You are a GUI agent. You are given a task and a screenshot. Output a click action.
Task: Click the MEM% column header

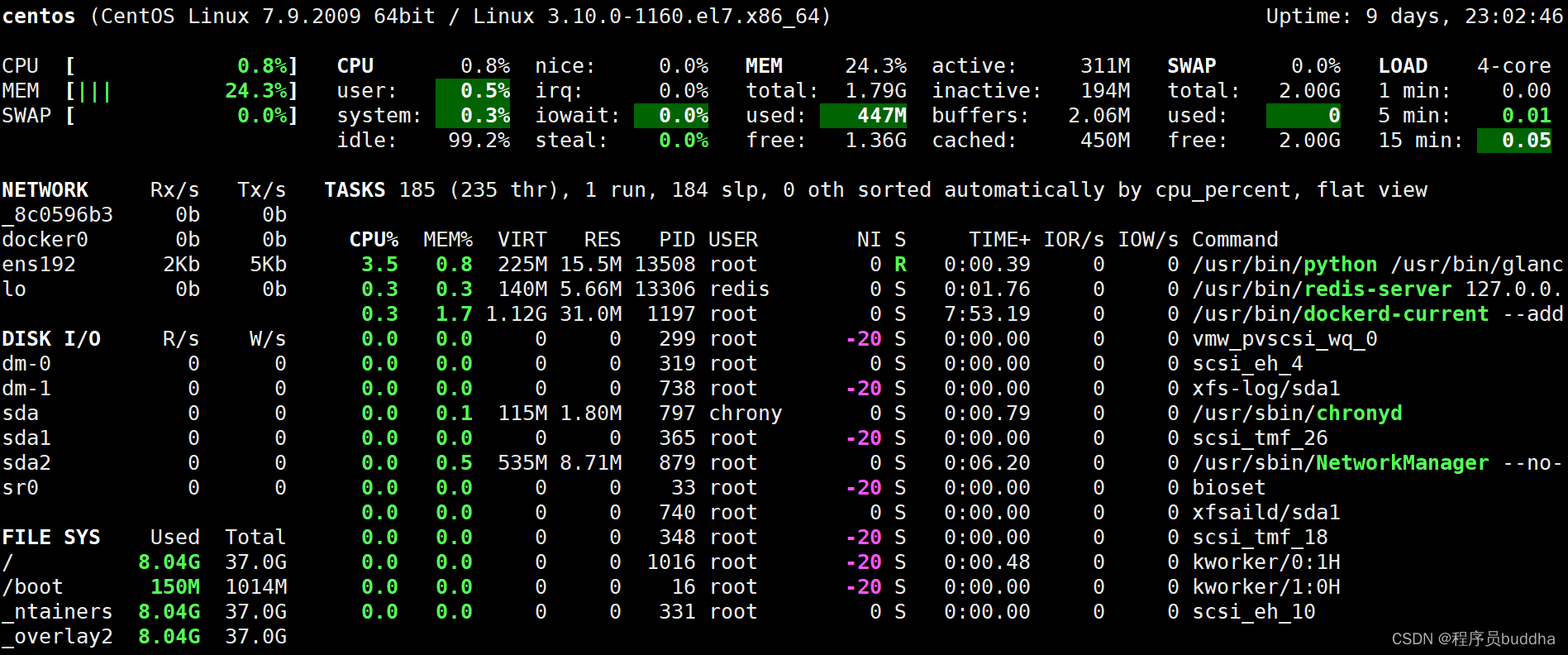click(448, 240)
